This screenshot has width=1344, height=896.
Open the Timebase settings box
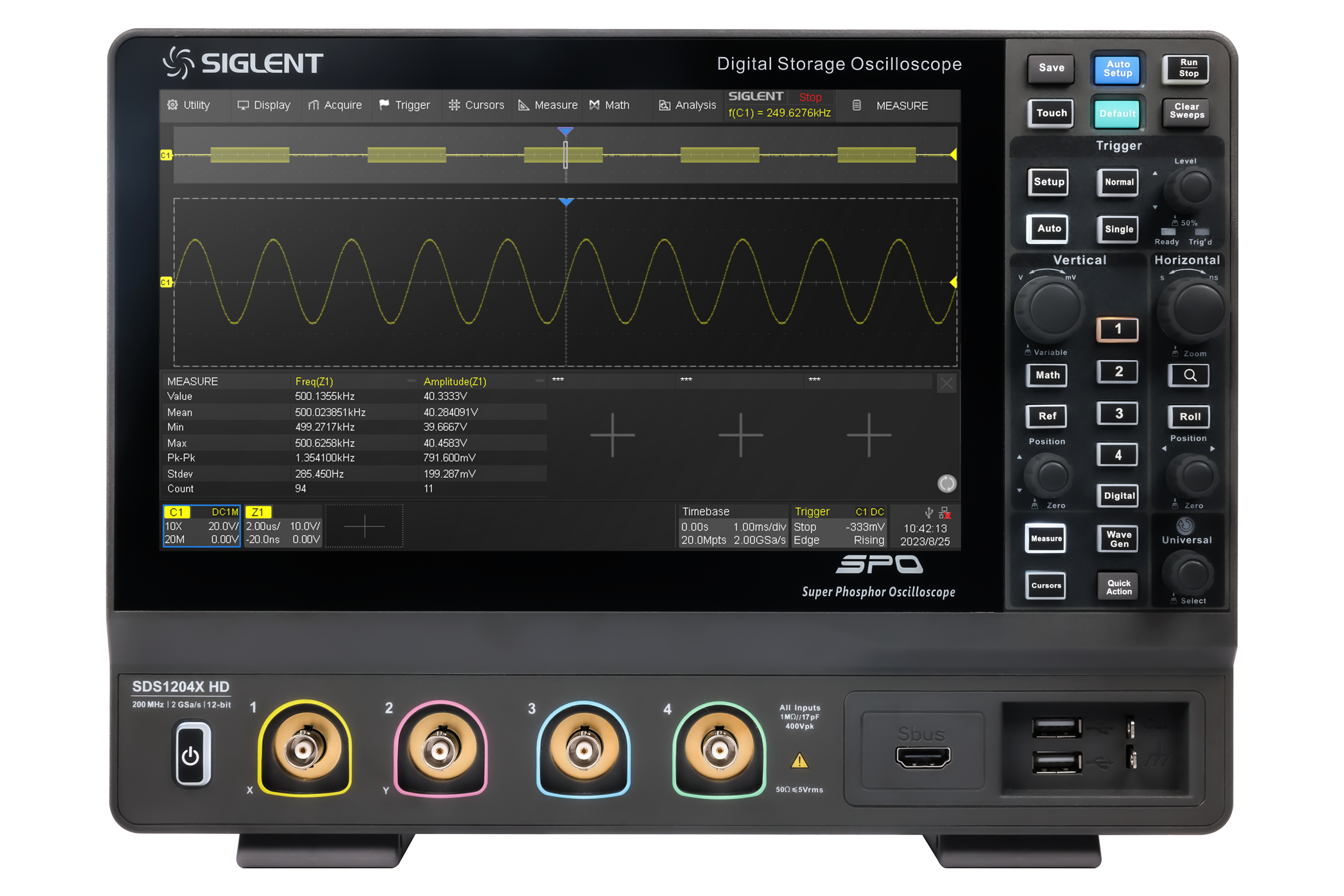tap(733, 526)
